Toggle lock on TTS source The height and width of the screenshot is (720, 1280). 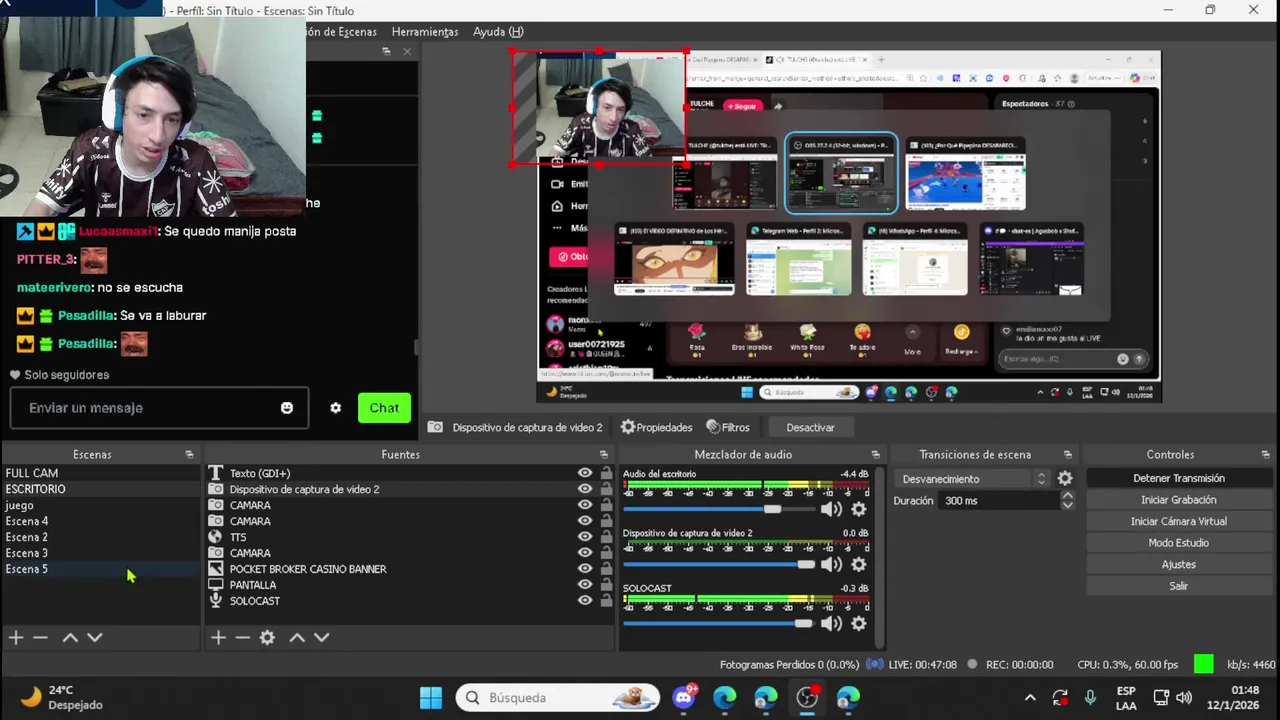pyautogui.click(x=606, y=537)
